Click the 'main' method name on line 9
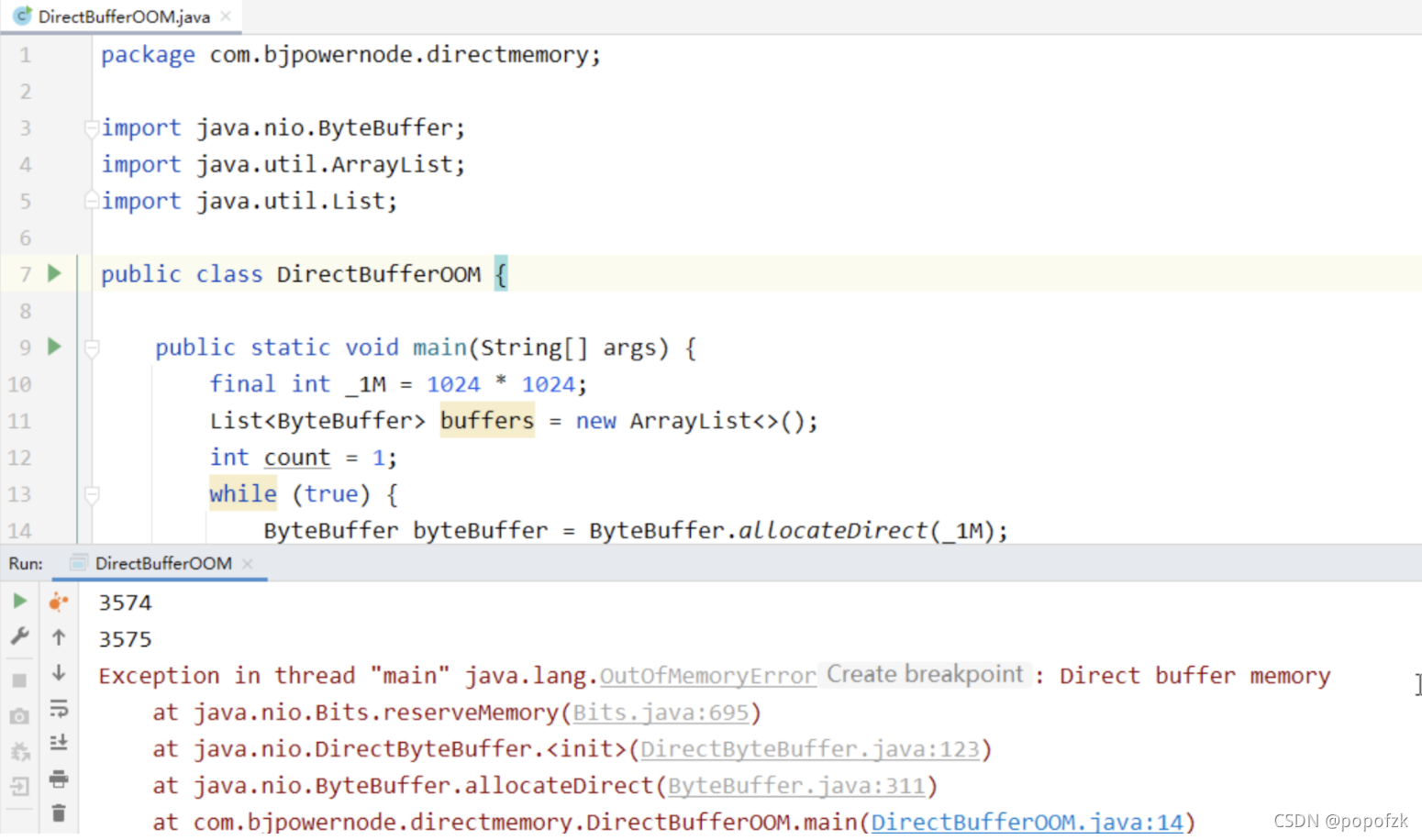 click(439, 348)
